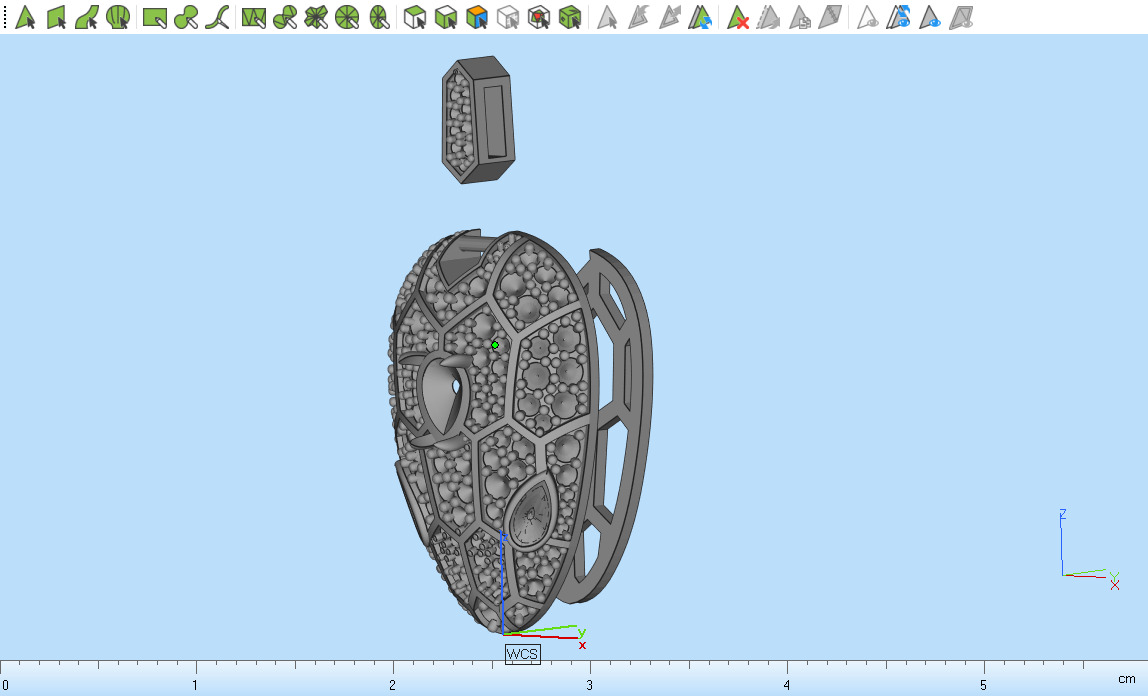Select the Mark Shell tool
The height and width of the screenshot is (696, 1148).
pyautogui.click(x=117, y=16)
